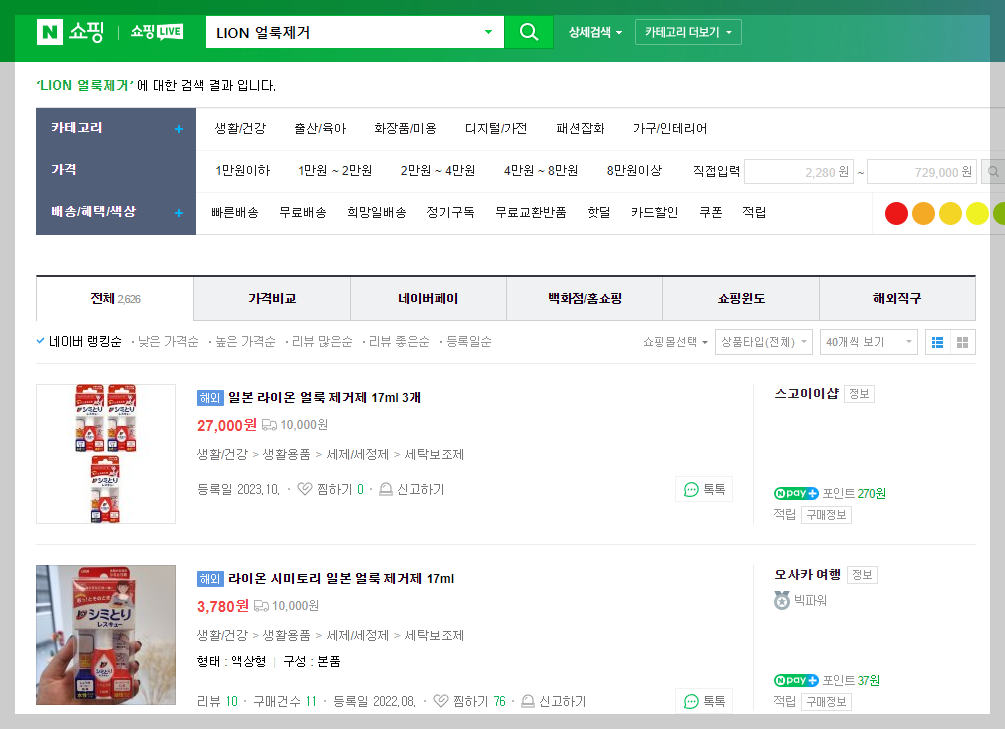The width and height of the screenshot is (1005, 729).
Task: Sort by 리뷰 많은순
Action: [x=322, y=342]
